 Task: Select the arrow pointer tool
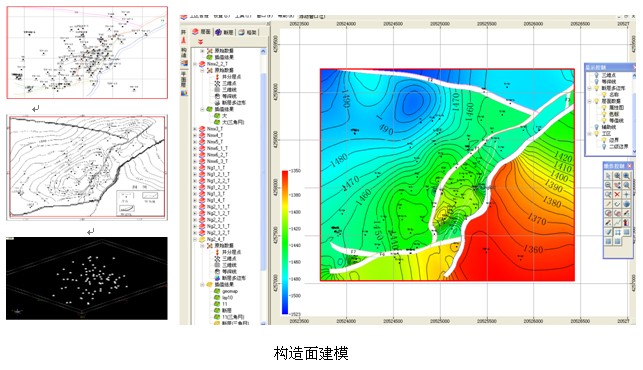pyautogui.click(x=608, y=176)
